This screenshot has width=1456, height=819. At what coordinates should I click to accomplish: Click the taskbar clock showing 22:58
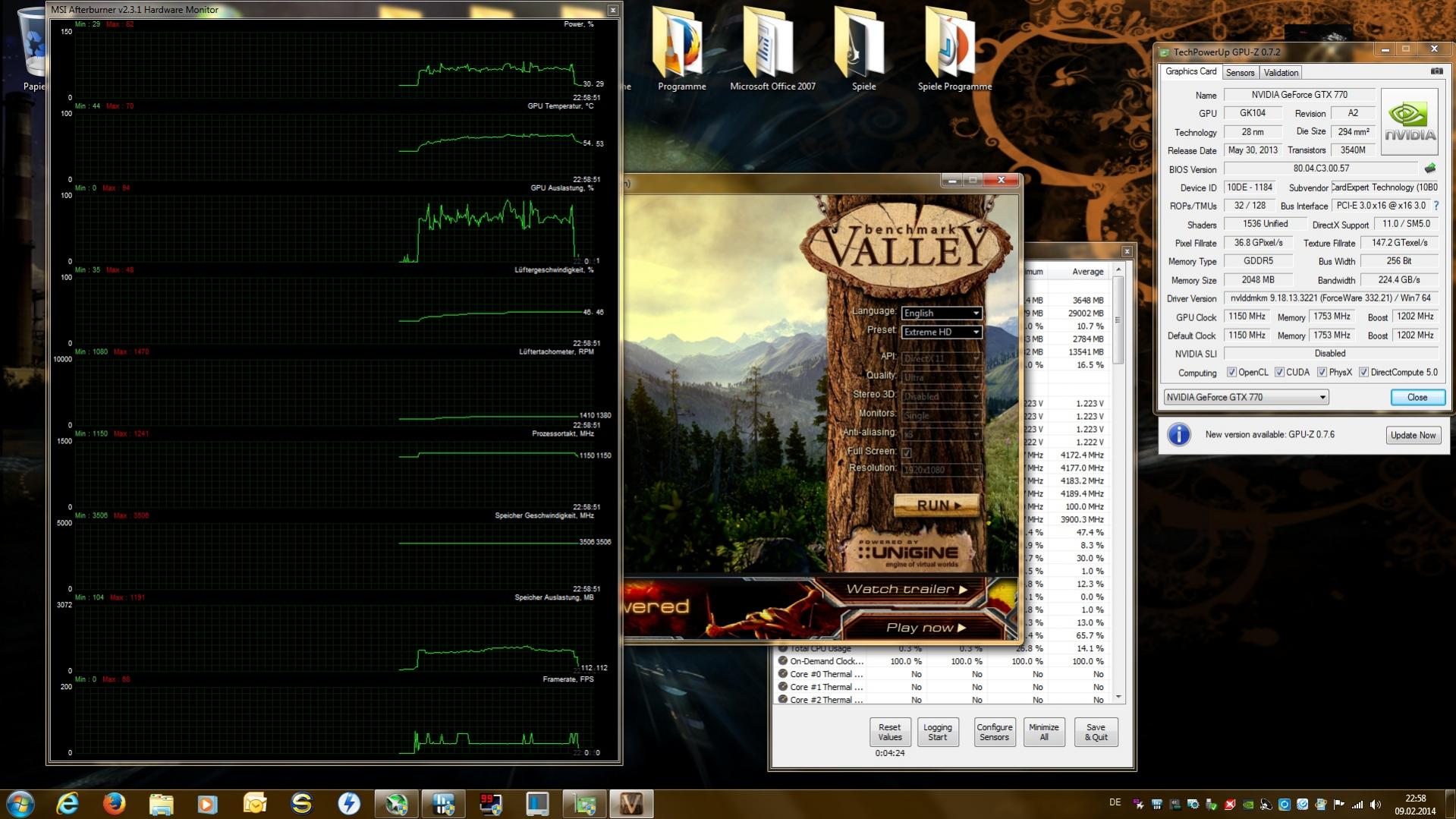pyautogui.click(x=1415, y=805)
